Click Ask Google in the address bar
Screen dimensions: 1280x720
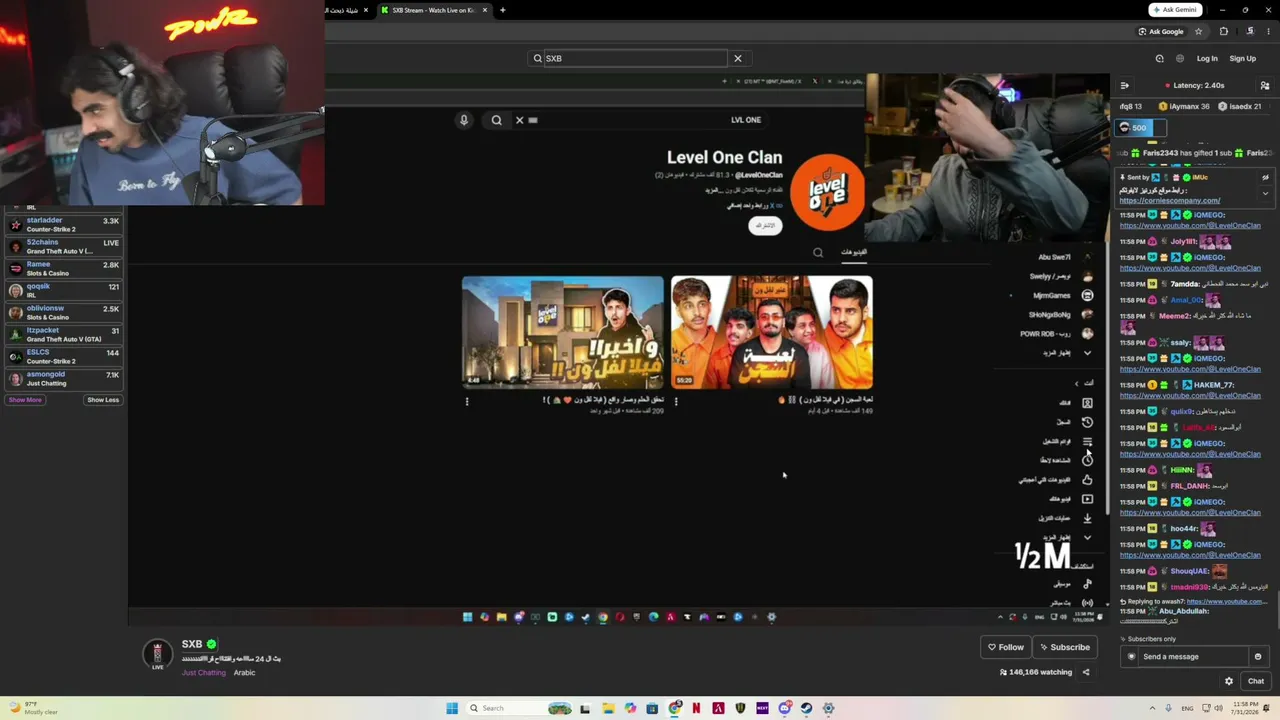(1161, 31)
